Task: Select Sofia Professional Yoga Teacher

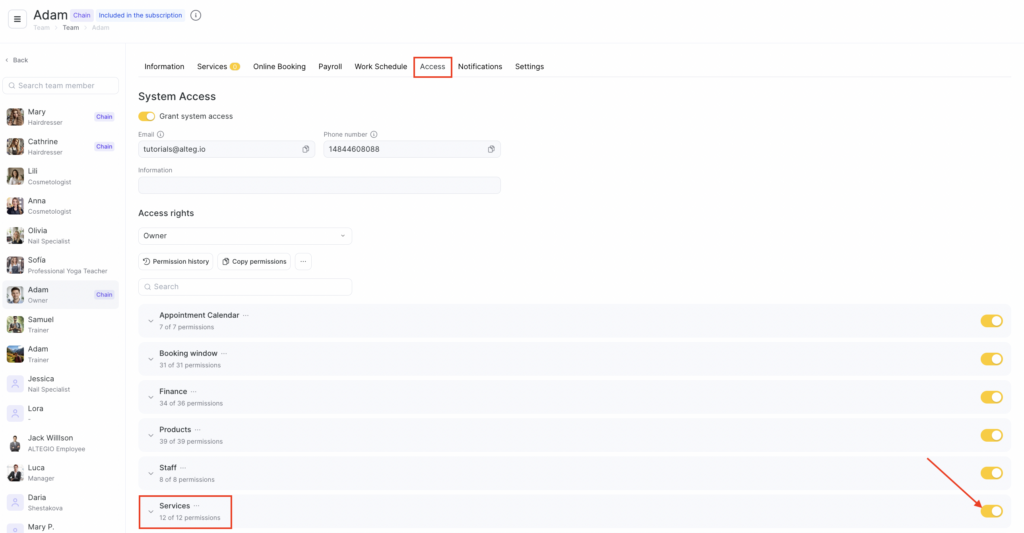Action: (x=61, y=265)
